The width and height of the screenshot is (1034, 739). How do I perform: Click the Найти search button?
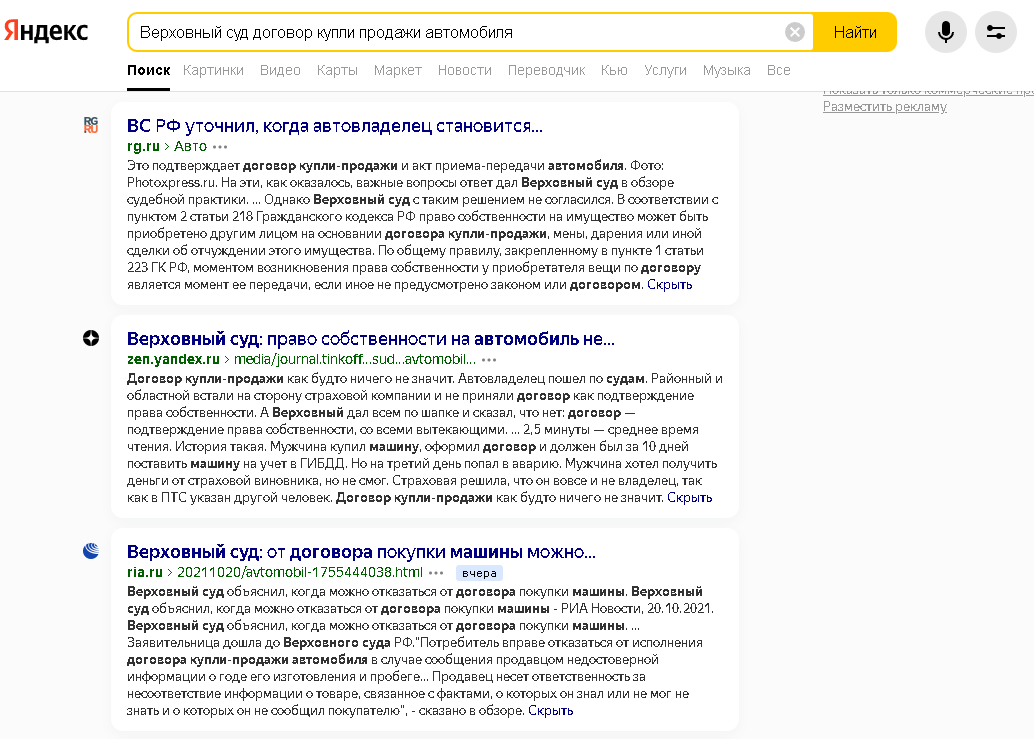(855, 32)
